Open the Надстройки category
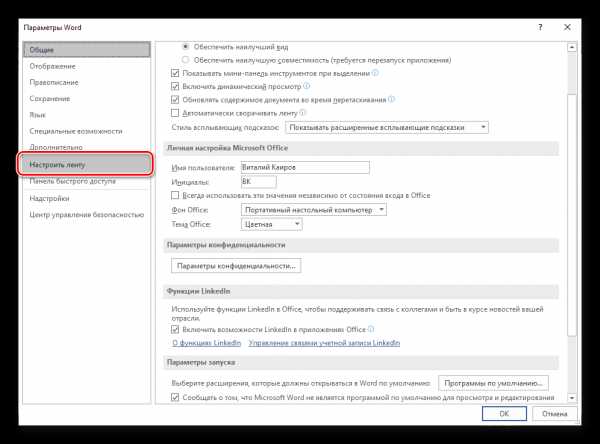 tap(86, 198)
